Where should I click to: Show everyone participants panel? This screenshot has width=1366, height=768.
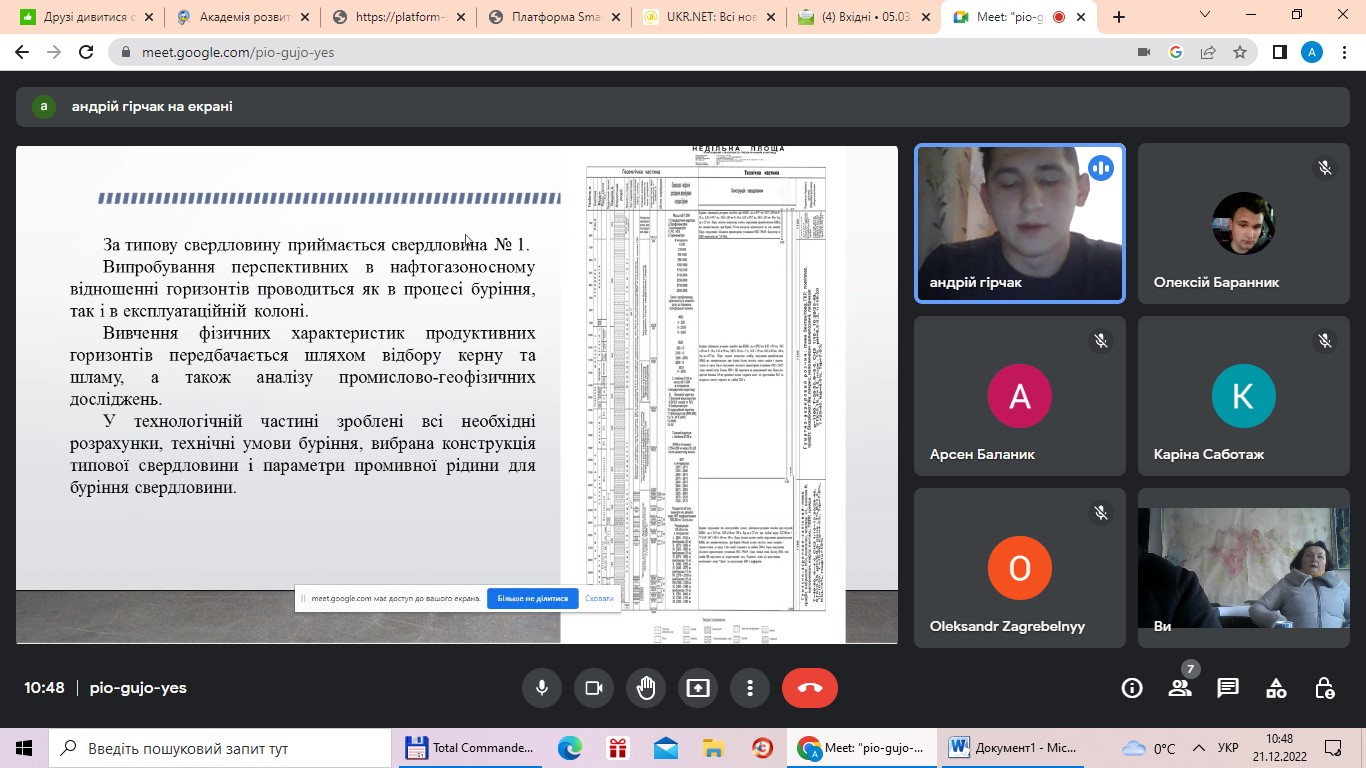pyautogui.click(x=1180, y=688)
